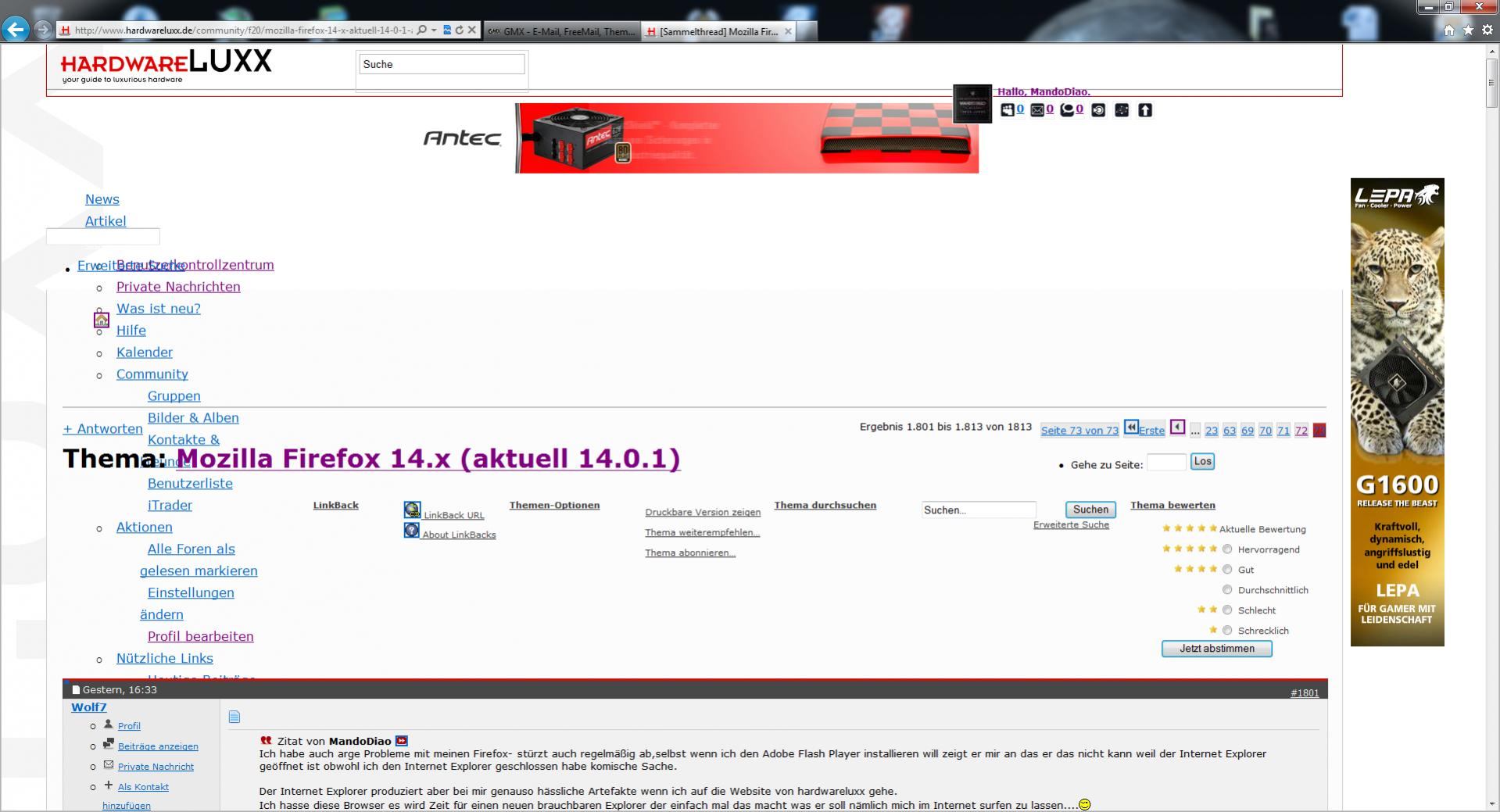
Task: Select the Hervorragend rating radio button
Action: pos(1227,549)
